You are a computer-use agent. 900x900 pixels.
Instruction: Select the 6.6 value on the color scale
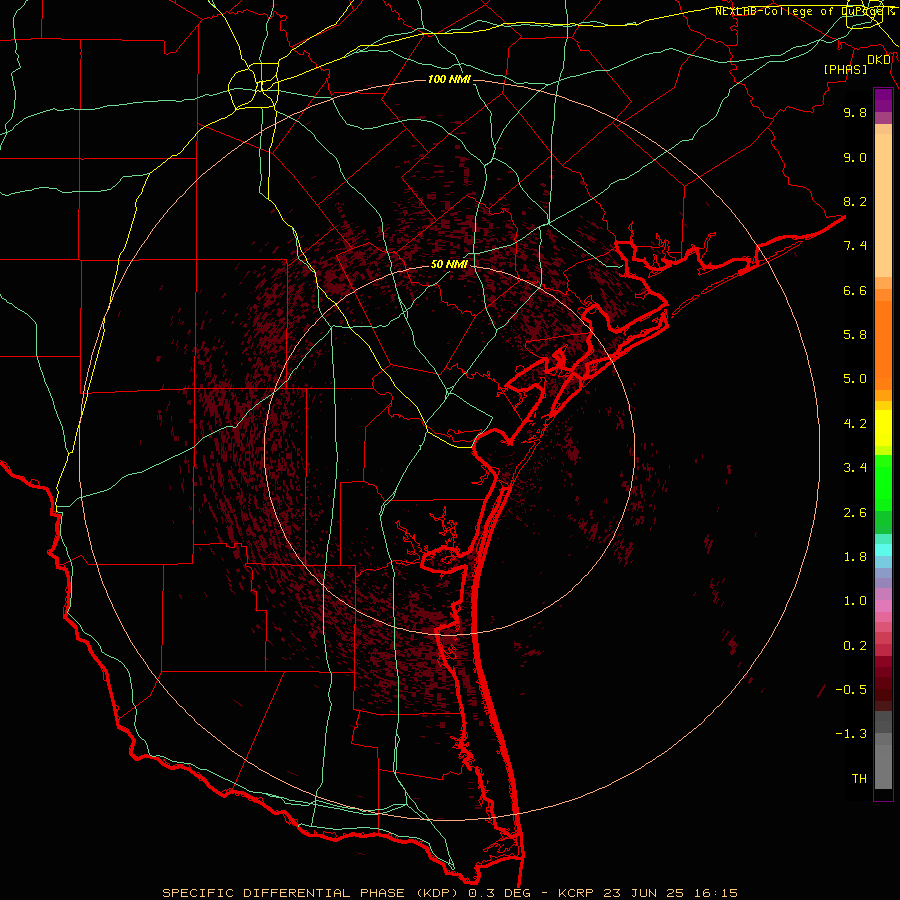coord(855,290)
